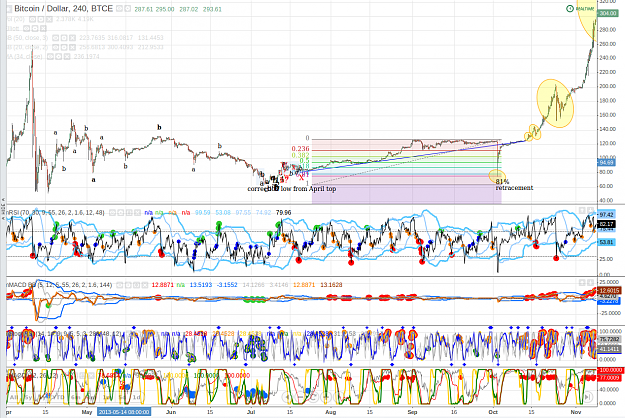625x418 pixels.
Task: Select the 'corrective low from April top' annotation
Action: (292, 188)
